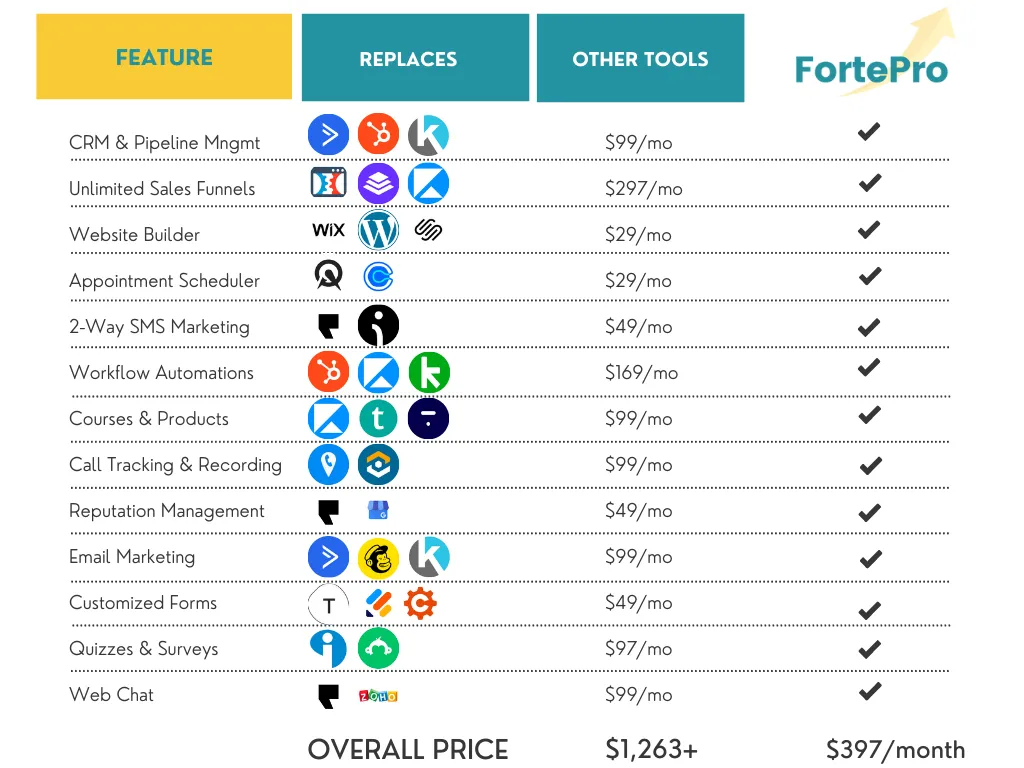Click checkmark for CRM & Pipeline Mngmt

(869, 132)
